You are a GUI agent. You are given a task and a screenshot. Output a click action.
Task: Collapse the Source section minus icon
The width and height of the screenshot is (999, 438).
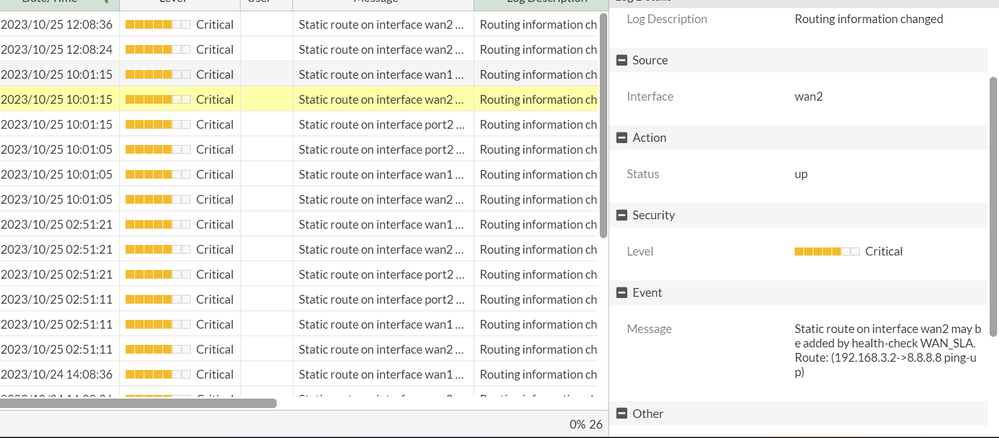coord(622,60)
